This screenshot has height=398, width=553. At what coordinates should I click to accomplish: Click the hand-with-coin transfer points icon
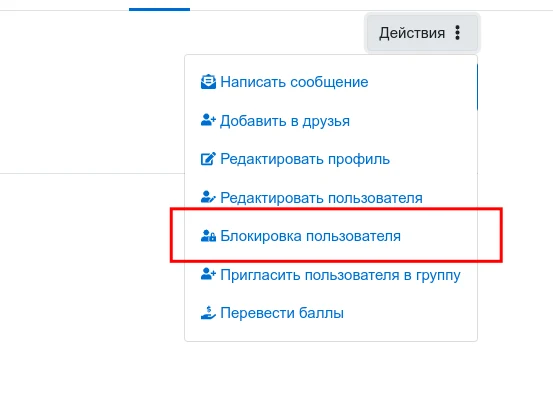point(208,312)
